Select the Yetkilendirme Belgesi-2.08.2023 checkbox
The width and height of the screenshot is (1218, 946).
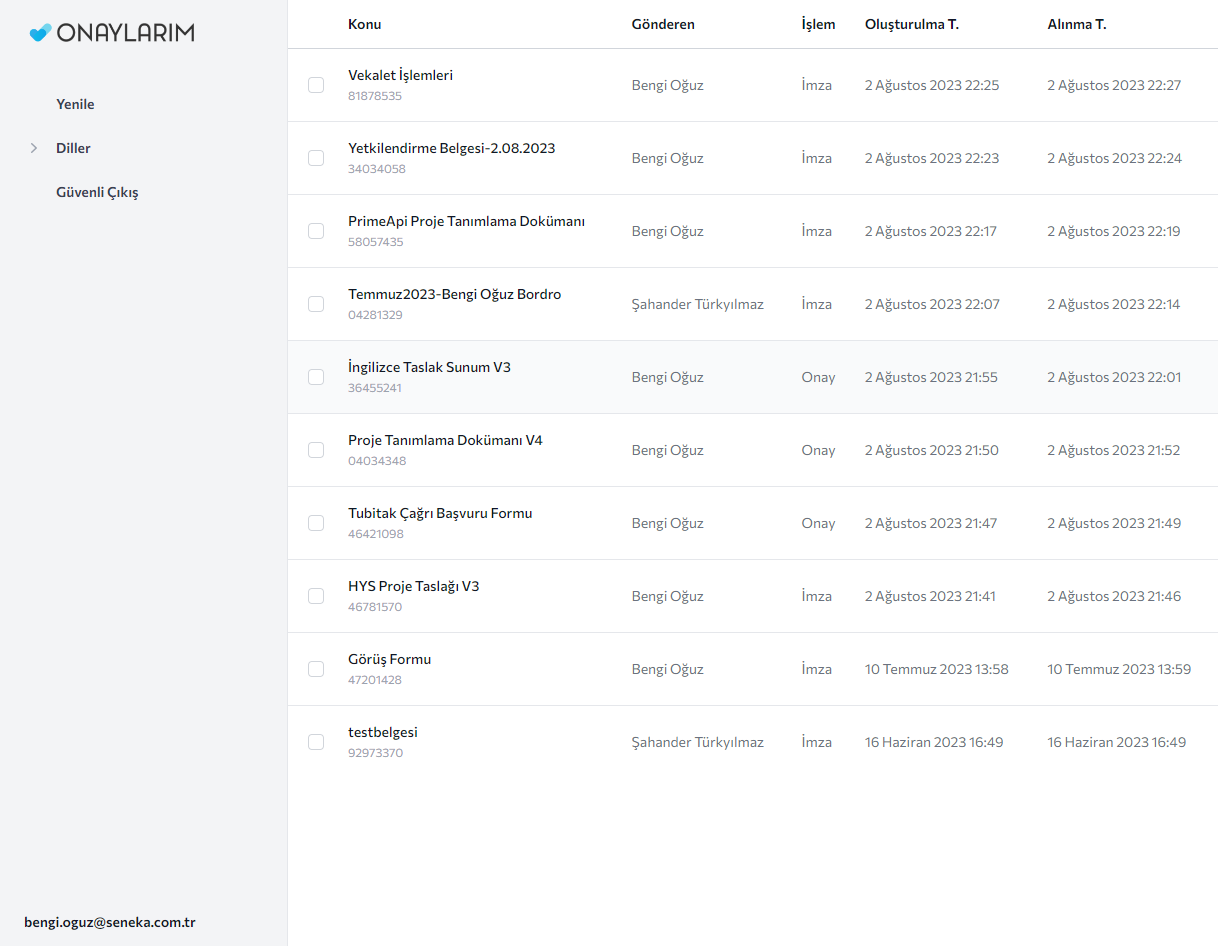(316, 158)
